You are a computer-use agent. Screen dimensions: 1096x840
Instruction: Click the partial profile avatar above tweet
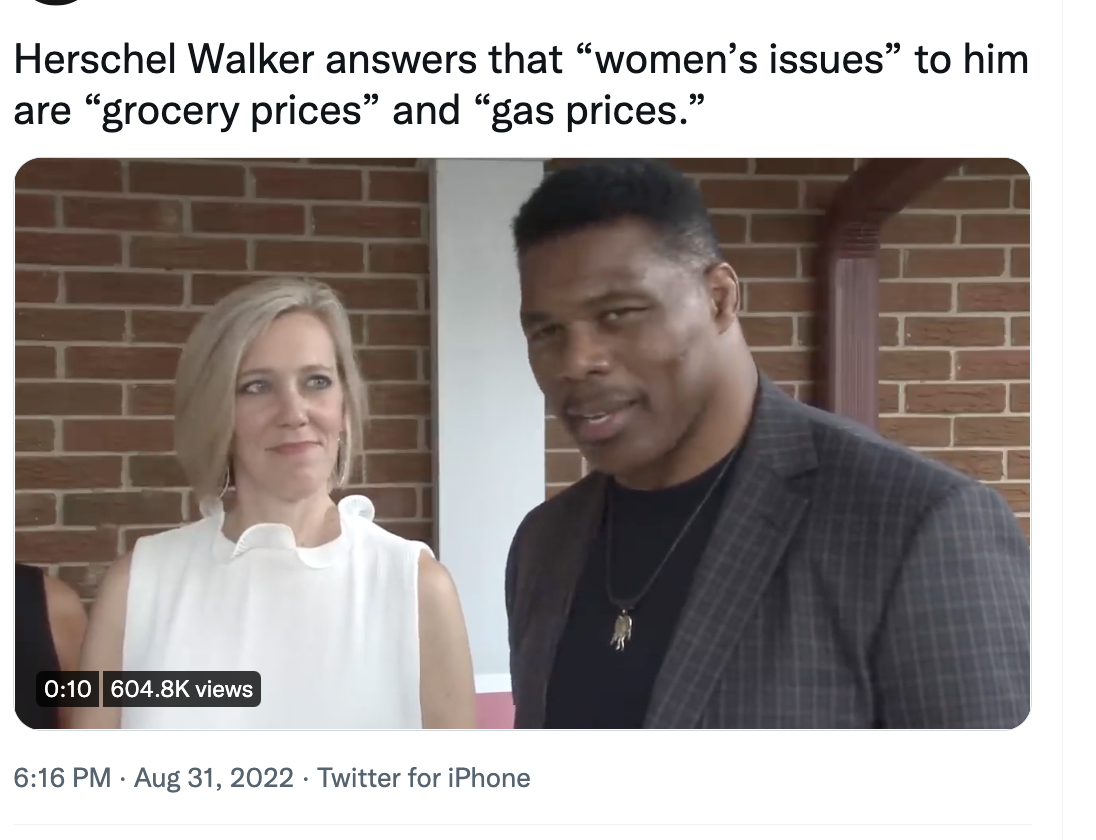click(x=57, y=2)
